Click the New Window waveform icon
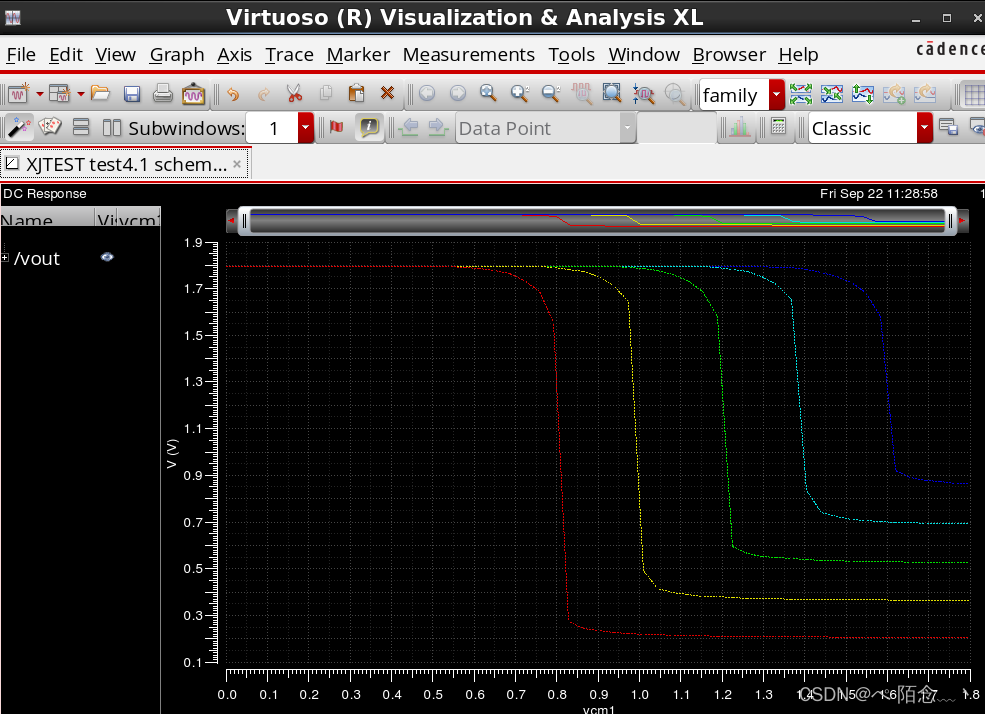985x714 pixels. [x=18, y=94]
